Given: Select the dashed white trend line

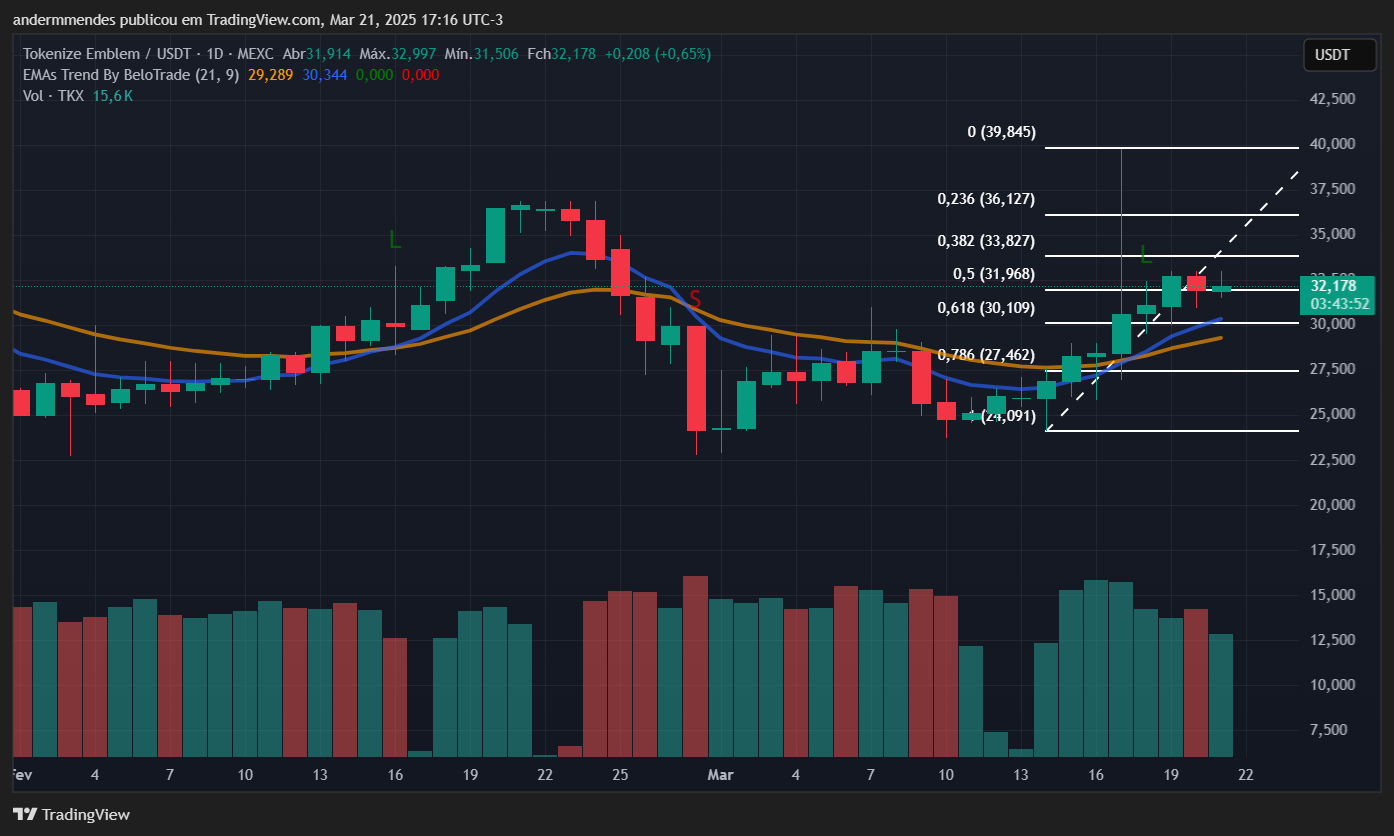Looking at the screenshot, I should (x=1174, y=300).
